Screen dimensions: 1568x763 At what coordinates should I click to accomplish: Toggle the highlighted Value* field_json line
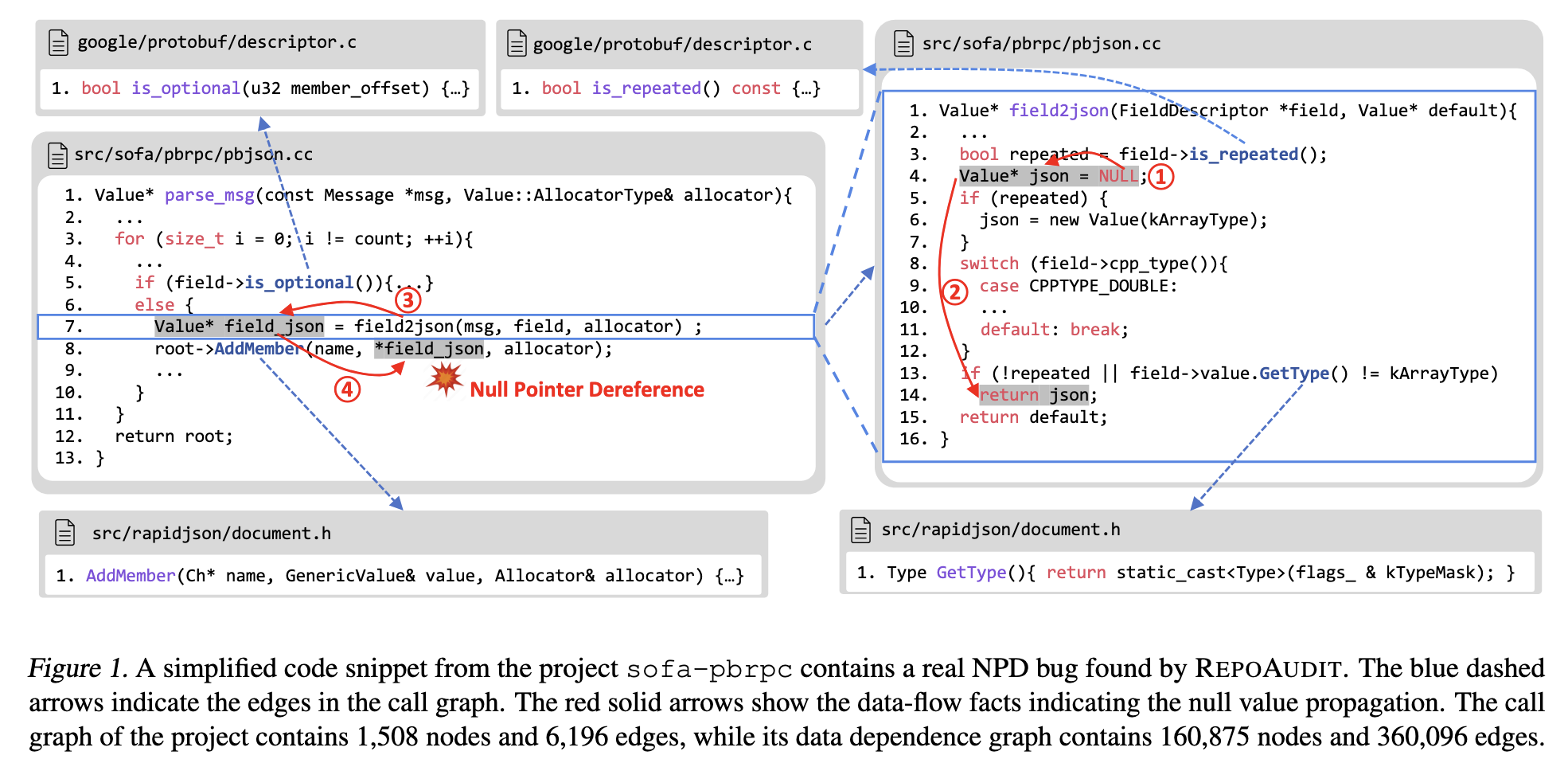(238, 326)
